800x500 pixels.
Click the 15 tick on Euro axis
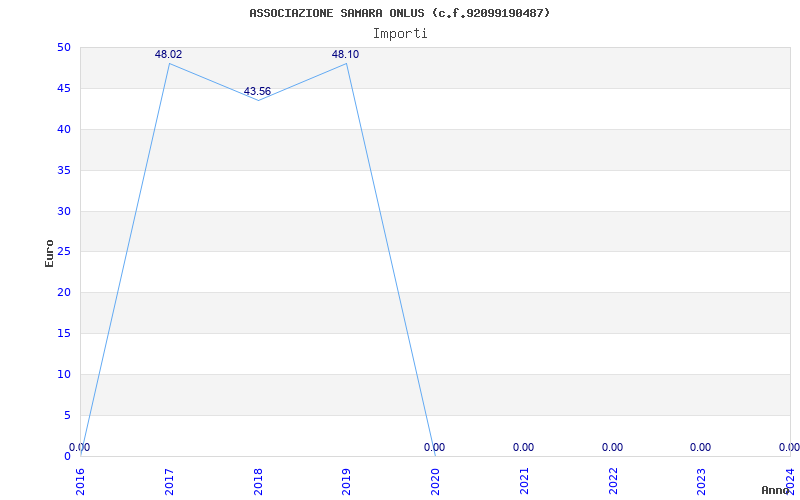tap(64, 334)
